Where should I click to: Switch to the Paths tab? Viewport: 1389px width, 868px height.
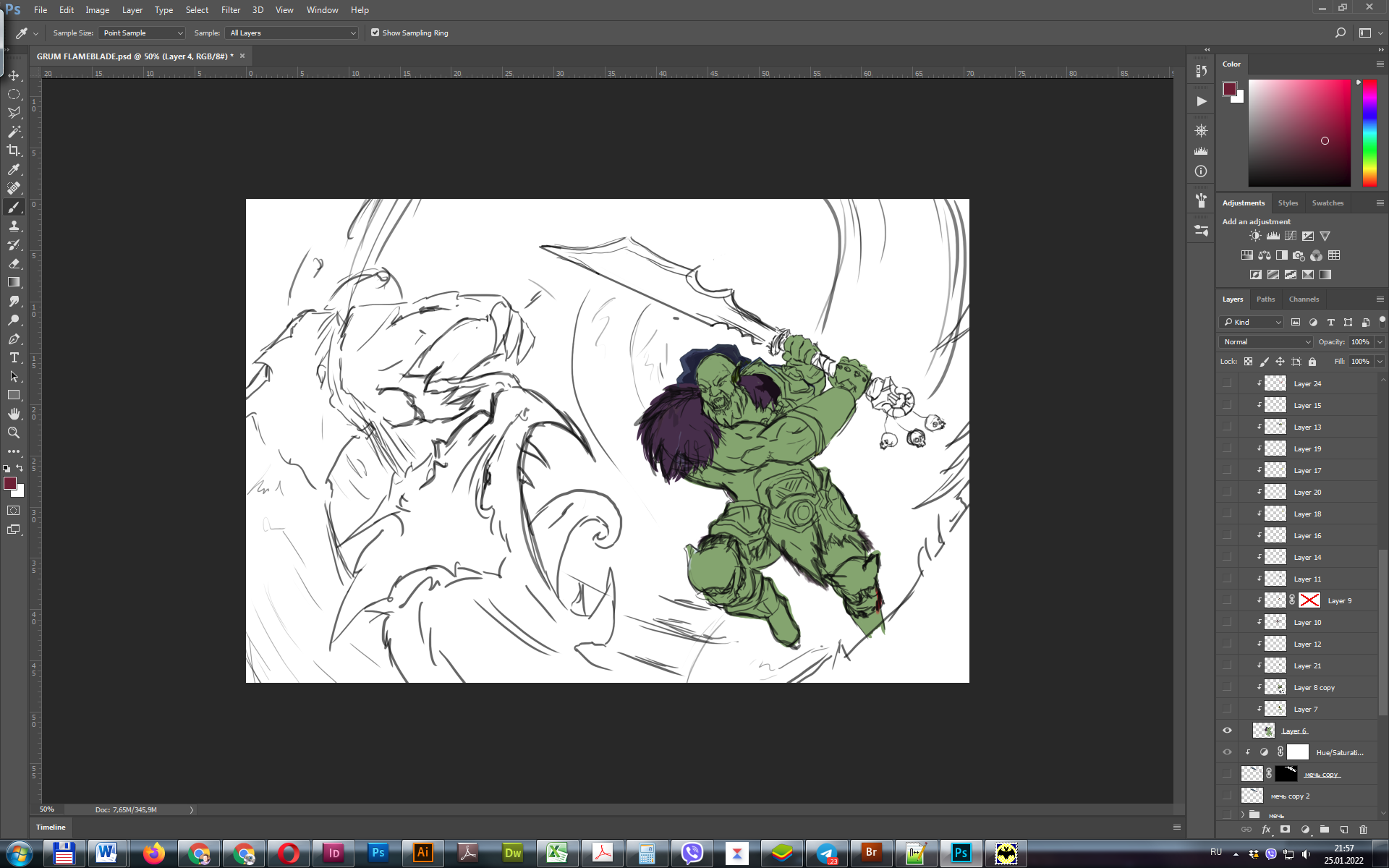pos(1265,299)
